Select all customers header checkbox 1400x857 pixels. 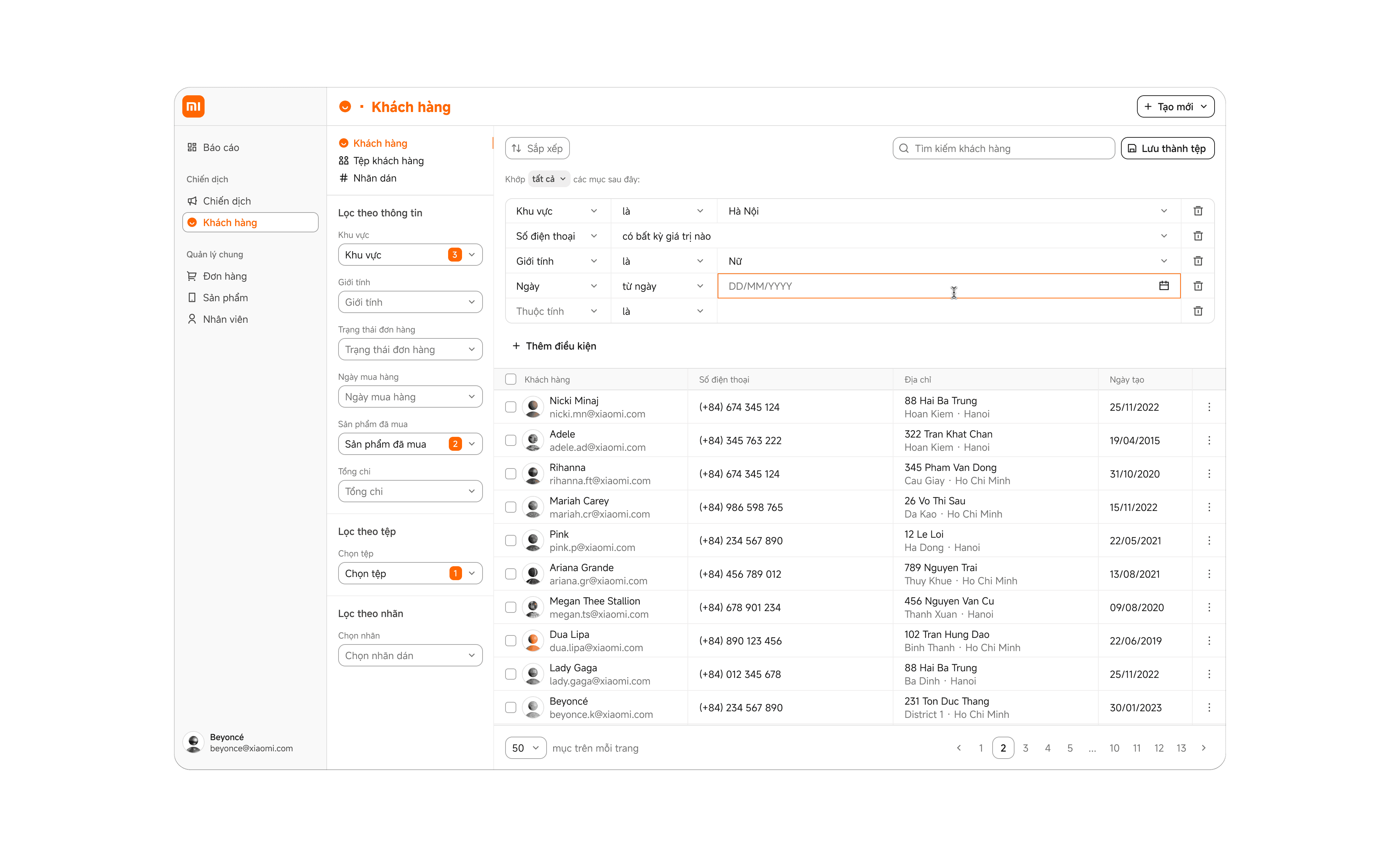[510, 379]
